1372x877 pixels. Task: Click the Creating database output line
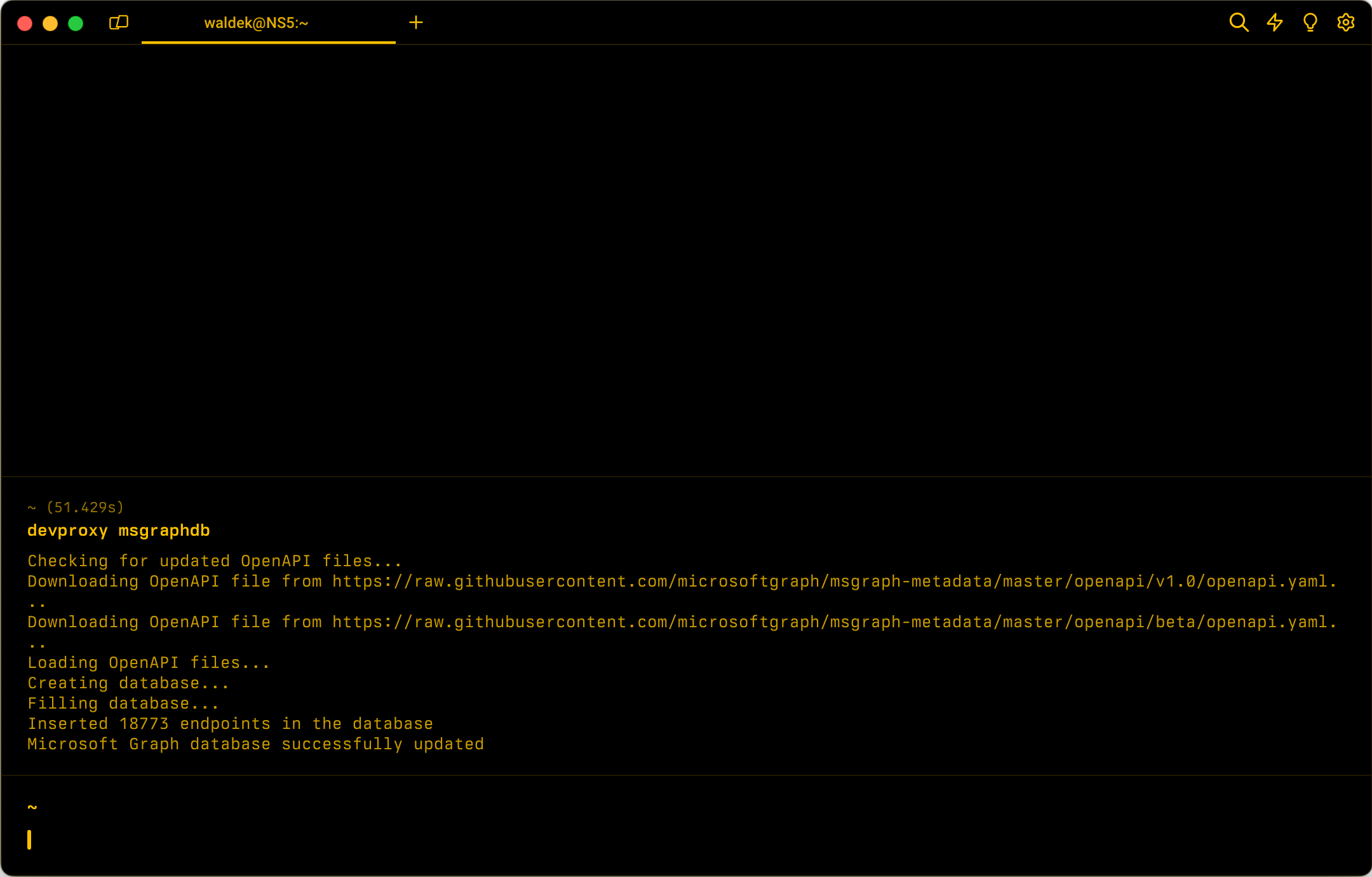(128, 683)
